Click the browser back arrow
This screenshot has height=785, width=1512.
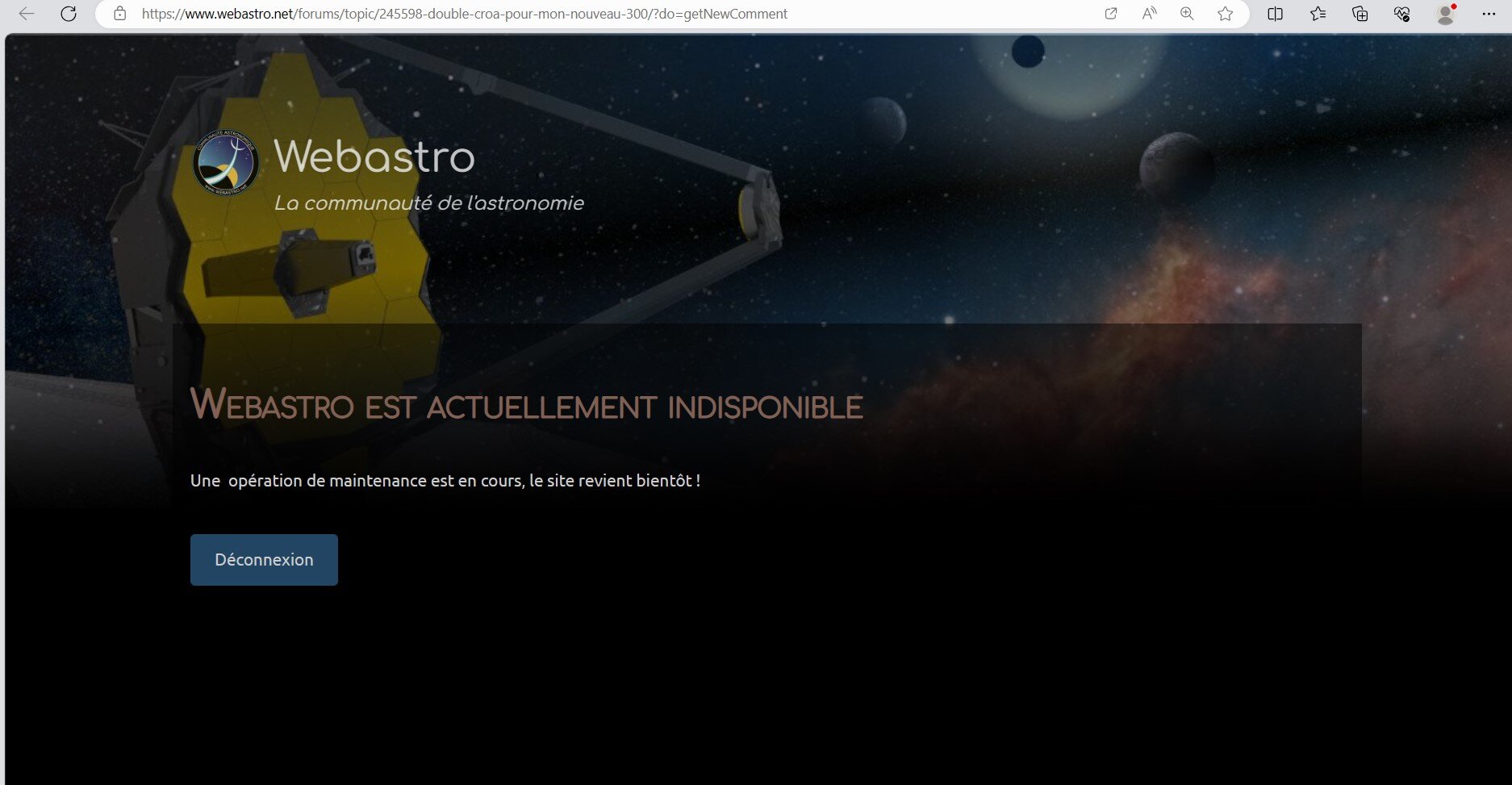pos(26,14)
